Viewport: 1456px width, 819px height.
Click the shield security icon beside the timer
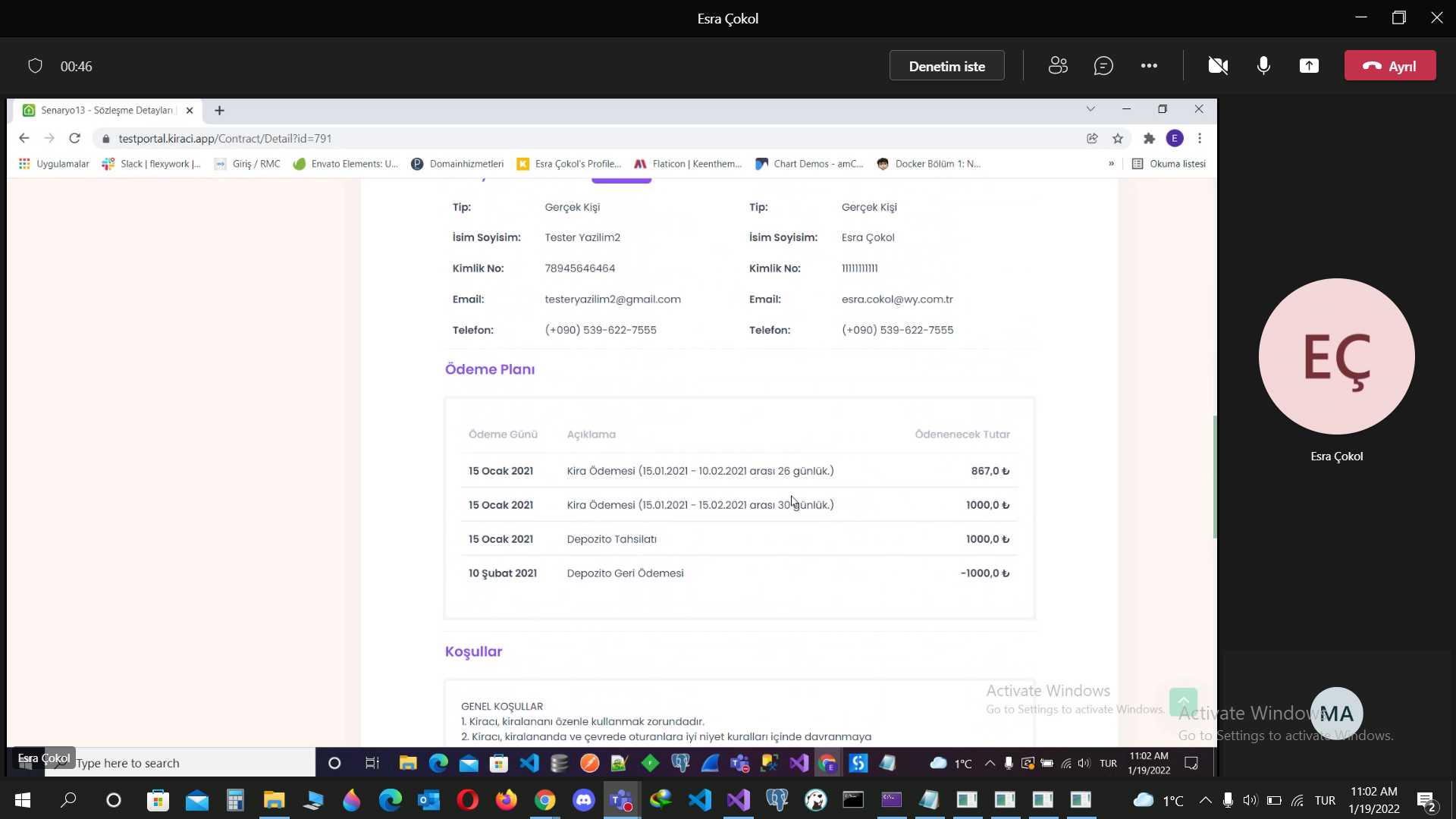pos(35,66)
